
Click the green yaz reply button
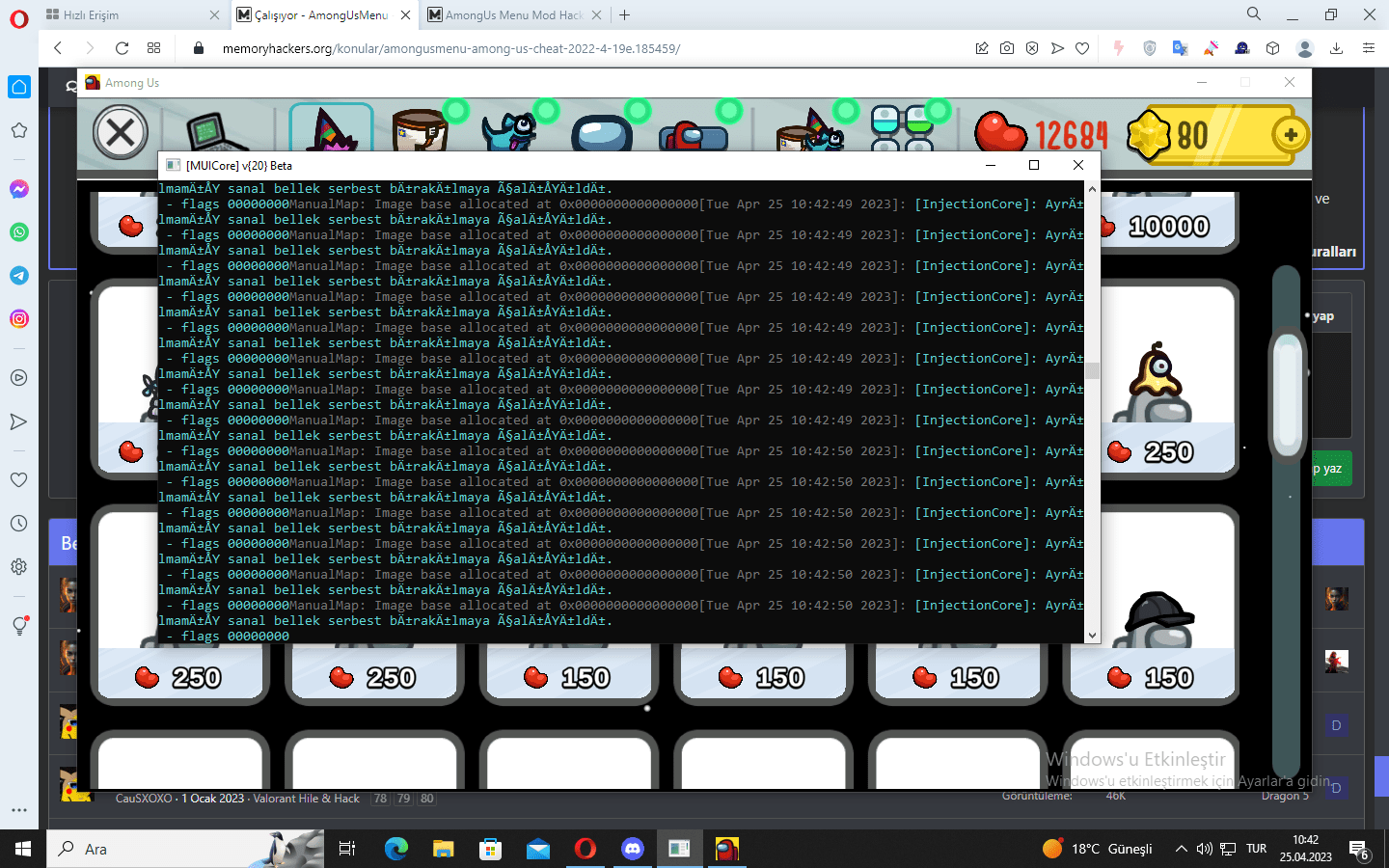(1332, 469)
